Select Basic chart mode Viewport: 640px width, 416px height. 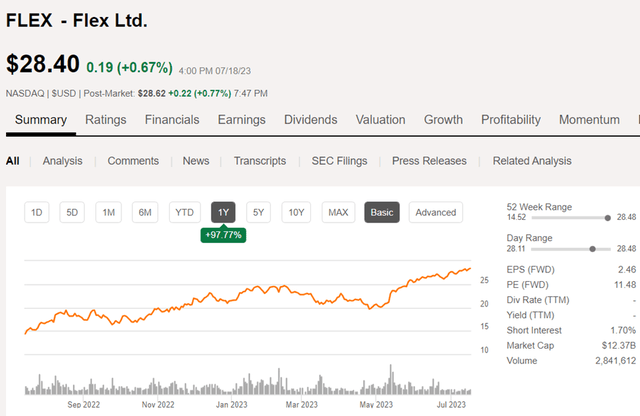pyautogui.click(x=382, y=212)
